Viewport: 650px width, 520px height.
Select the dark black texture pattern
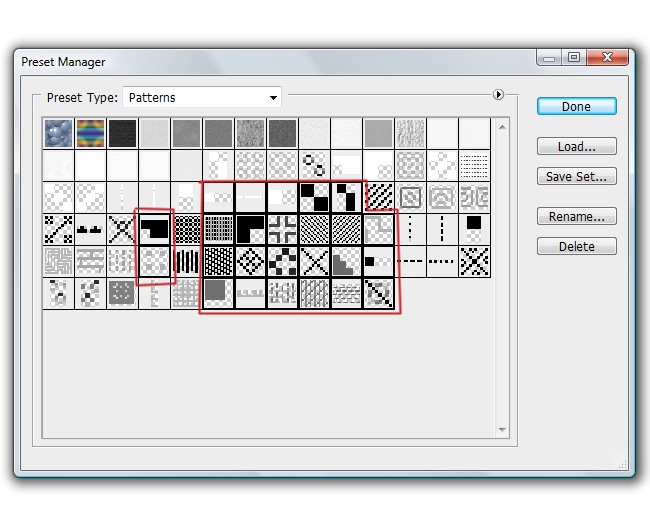point(122,133)
